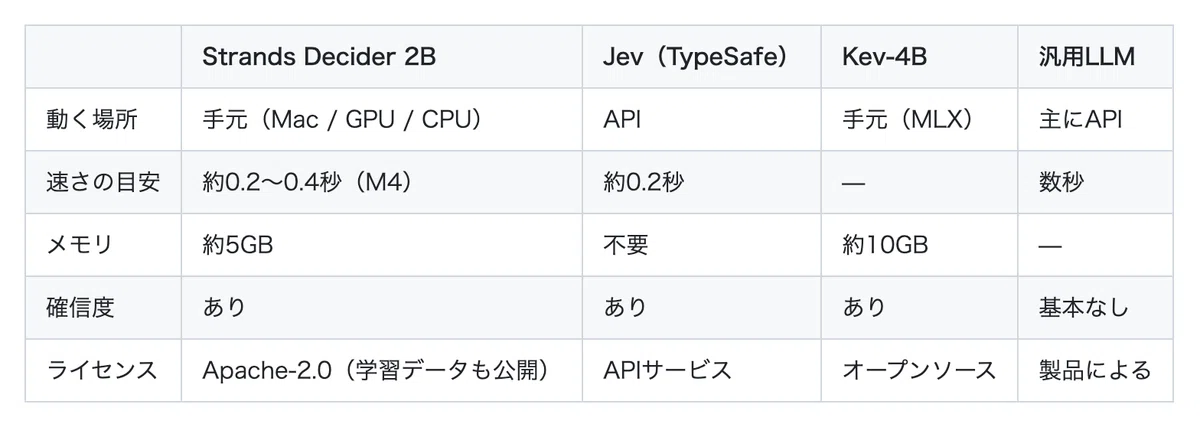
Task: Click the APIサービス license cell
Action: point(667,370)
